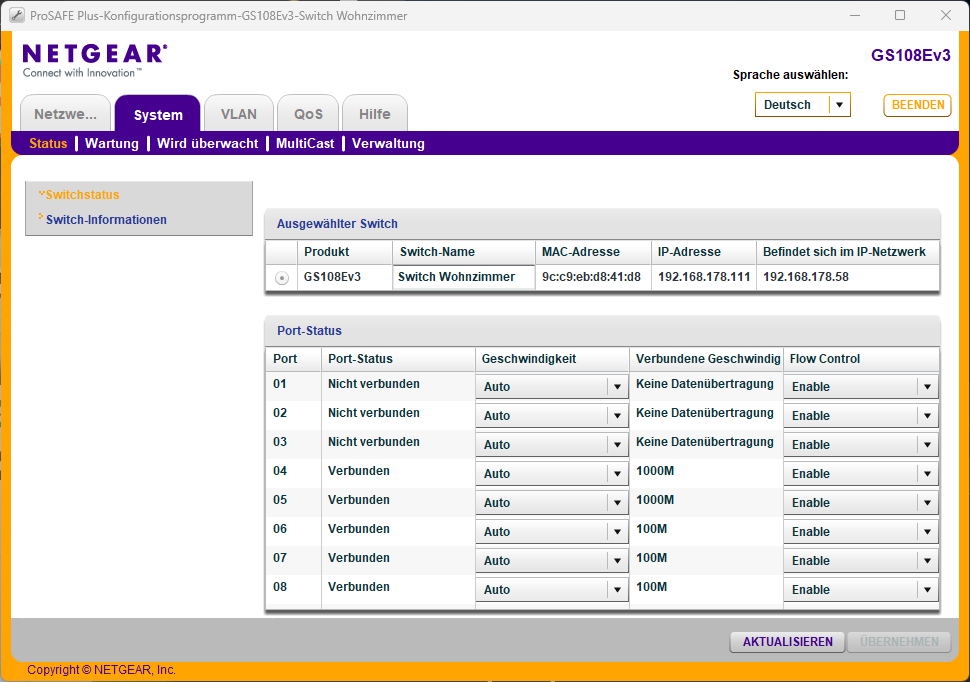The width and height of the screenshot is (970, 682).
Task: Open the MultiCast submenu
Action: coord(305,144)
